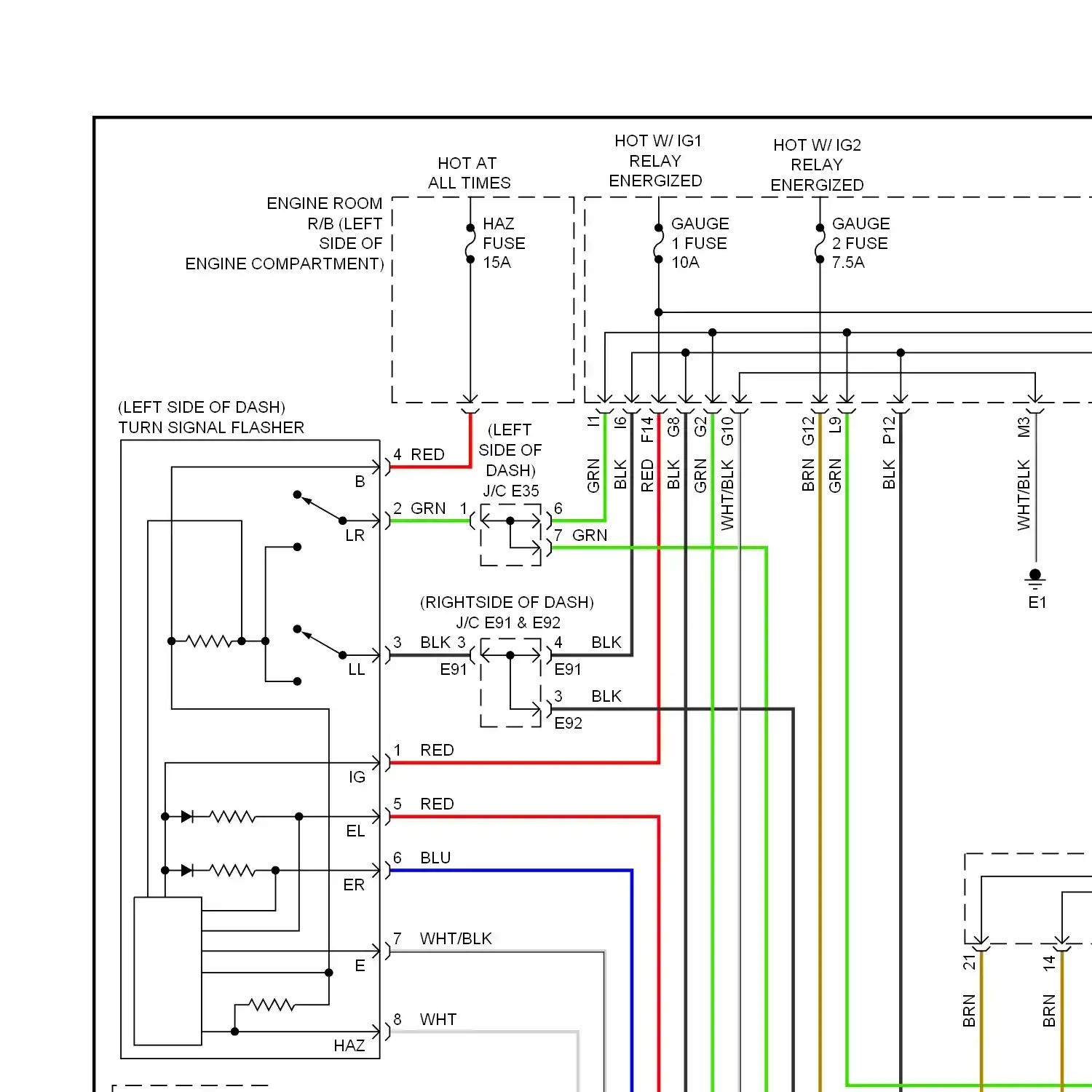Select the P12 connector pin label
The width and height of the screenshot is (1092, 1092).
(889, 430)
